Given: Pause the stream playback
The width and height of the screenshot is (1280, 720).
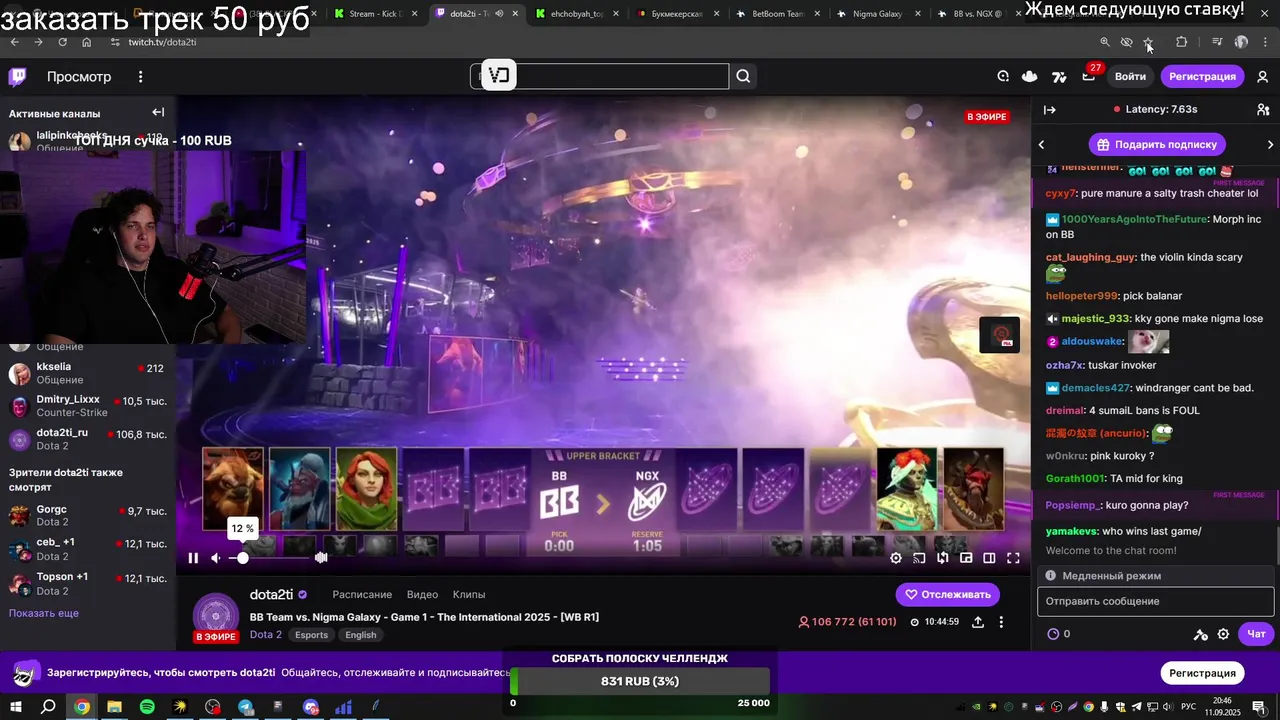Looking at the screenshot, I should 193,558.
